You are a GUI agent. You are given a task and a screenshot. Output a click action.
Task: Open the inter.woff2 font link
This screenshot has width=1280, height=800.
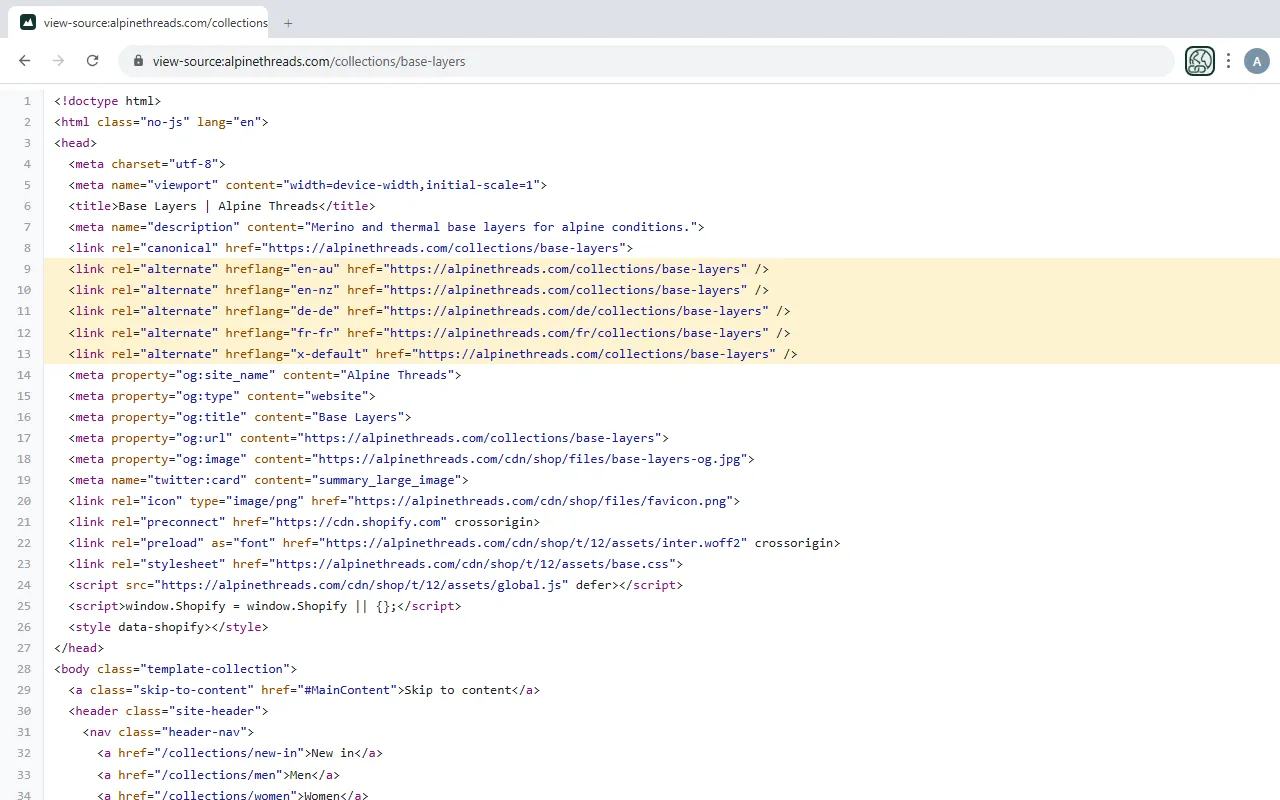[x=533, y=543]
